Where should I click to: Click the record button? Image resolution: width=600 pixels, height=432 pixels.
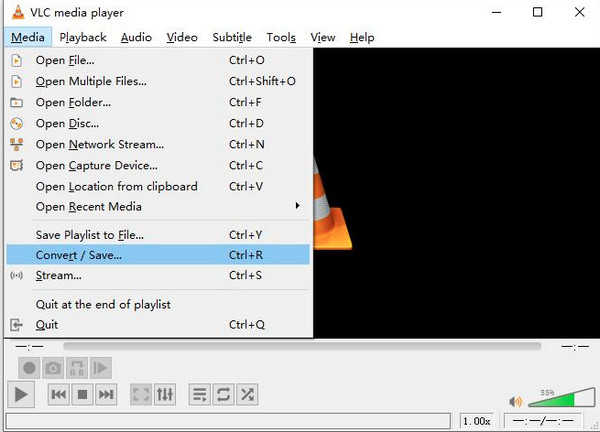pyautogui.click(x=29, y=368)
